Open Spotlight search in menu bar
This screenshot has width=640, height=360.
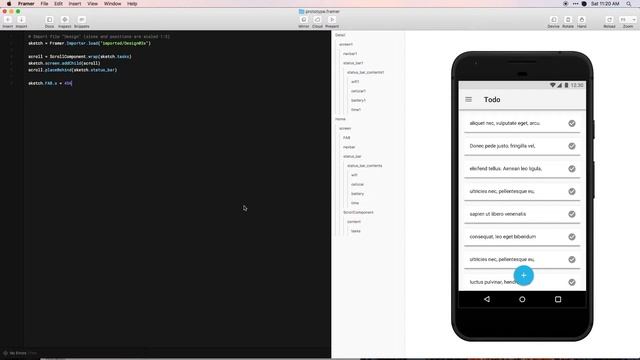[x=629, y=4]
